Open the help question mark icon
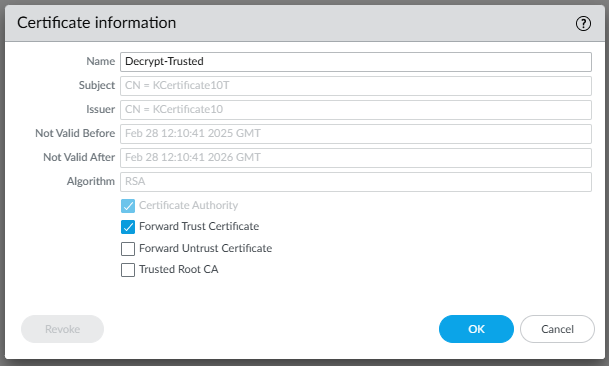Viewport: 609px width, 366px height. click(583, 24)
